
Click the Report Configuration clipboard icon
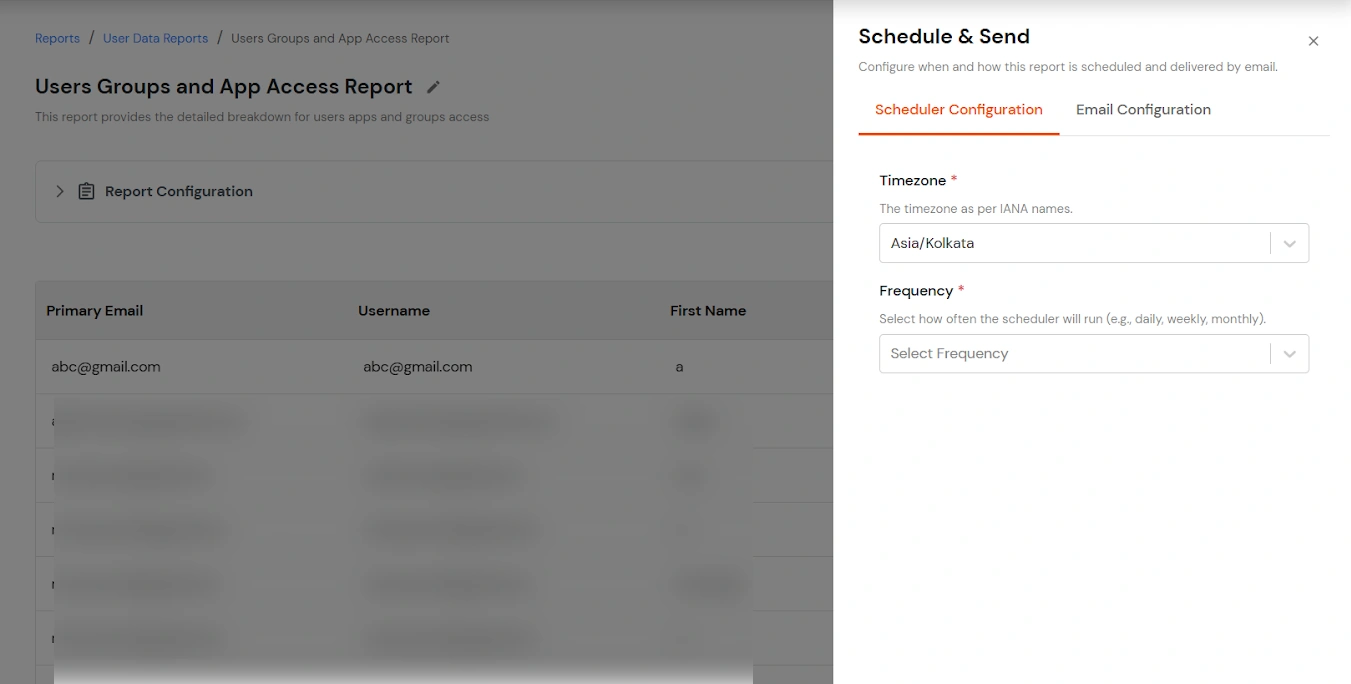click(x=86, y=191)
